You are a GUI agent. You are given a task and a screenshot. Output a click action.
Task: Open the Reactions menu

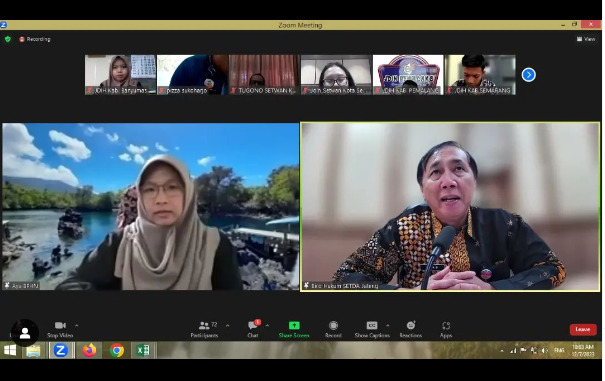pyautogui.click(x=411, y=329)
